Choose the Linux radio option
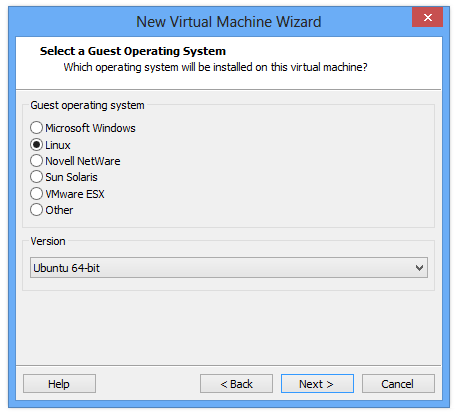Viewport: 459px width, 417px height. coord(36,145)
